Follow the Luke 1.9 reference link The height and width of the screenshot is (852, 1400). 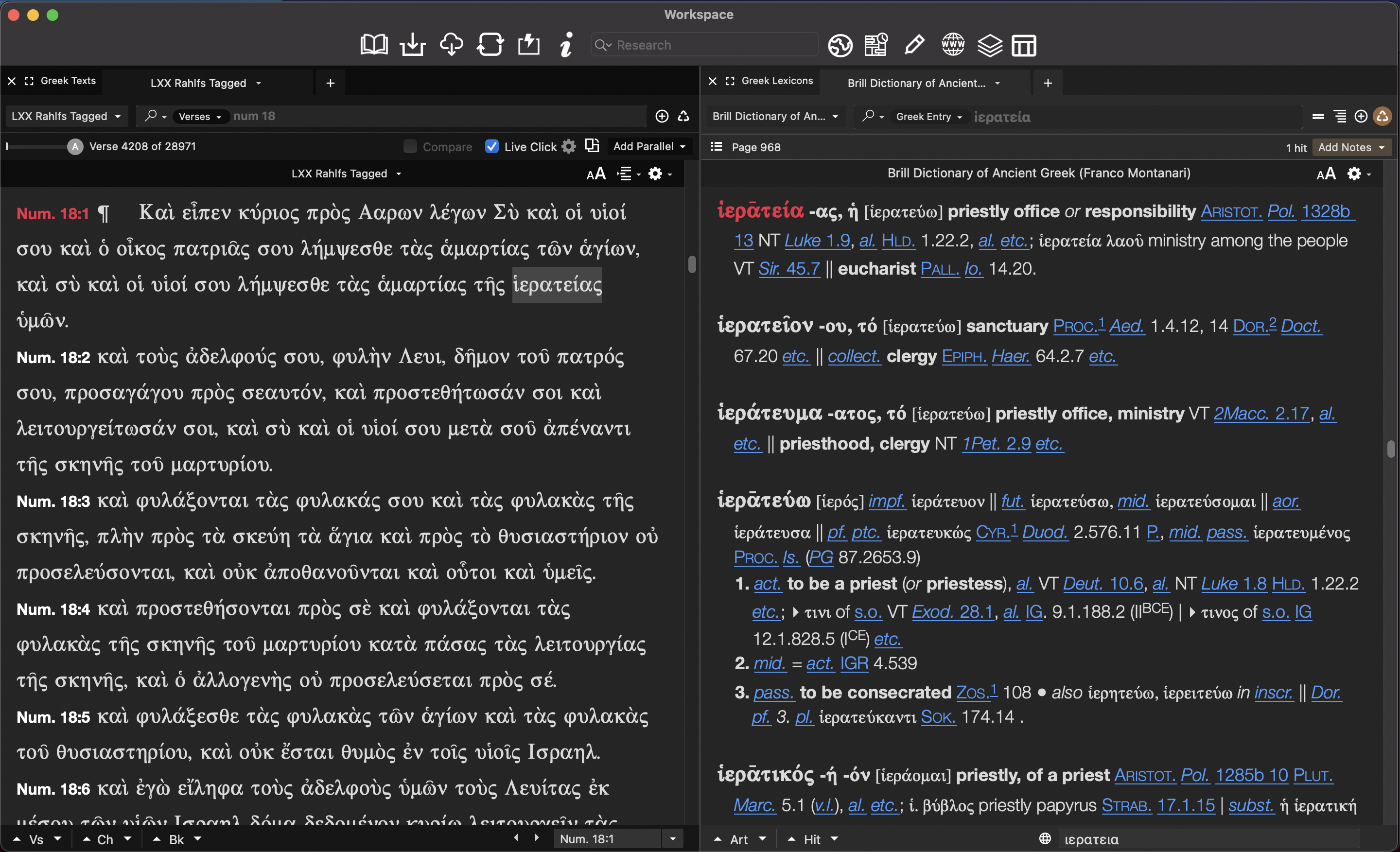817,241
